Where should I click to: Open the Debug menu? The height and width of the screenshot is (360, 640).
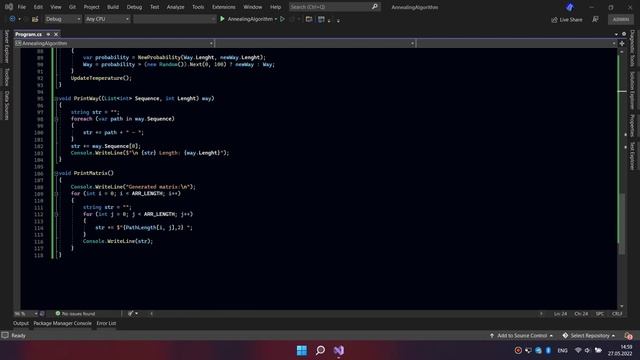pyautogui.click(x=134, y=7)
